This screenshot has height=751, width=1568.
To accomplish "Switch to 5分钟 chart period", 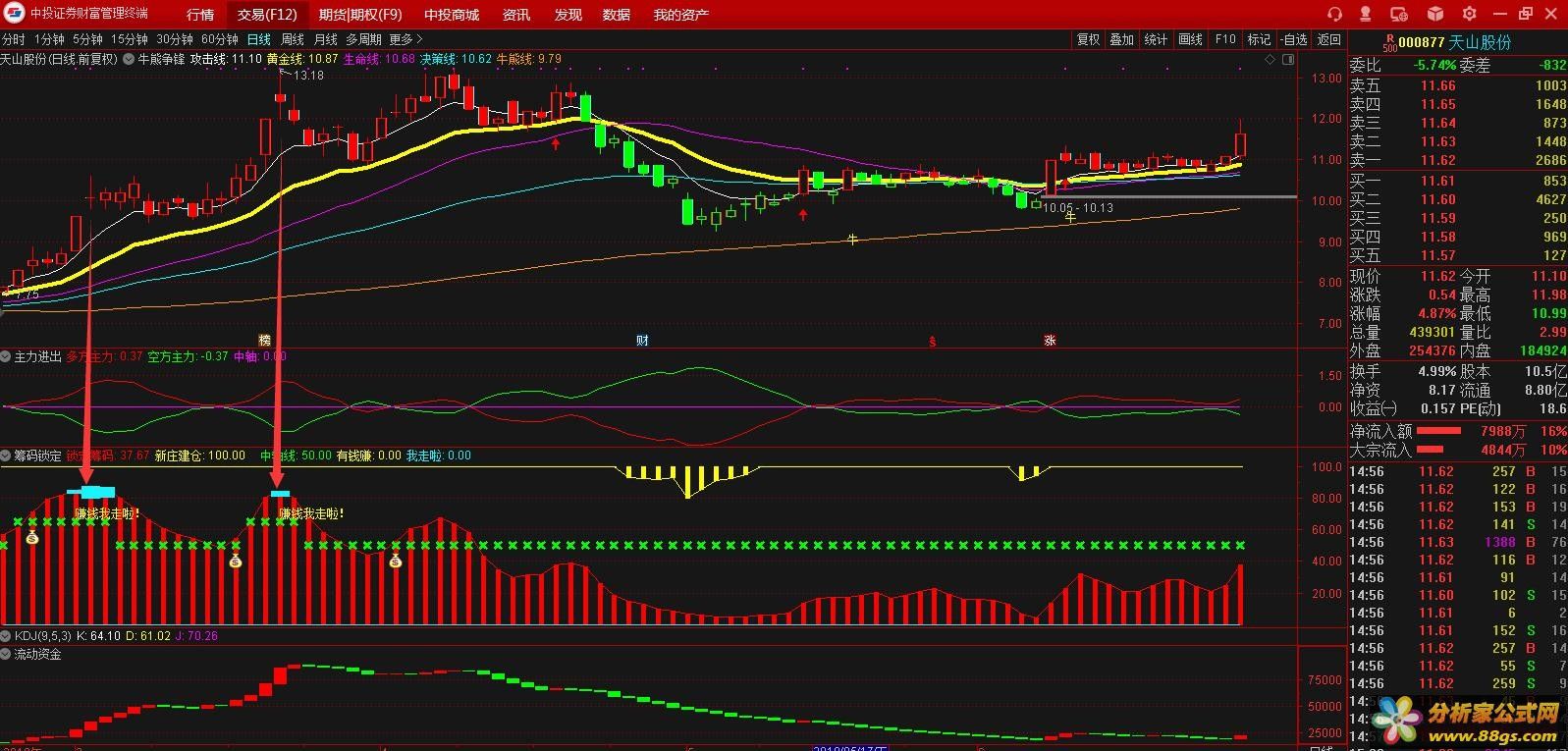I will tap(87, 39).
